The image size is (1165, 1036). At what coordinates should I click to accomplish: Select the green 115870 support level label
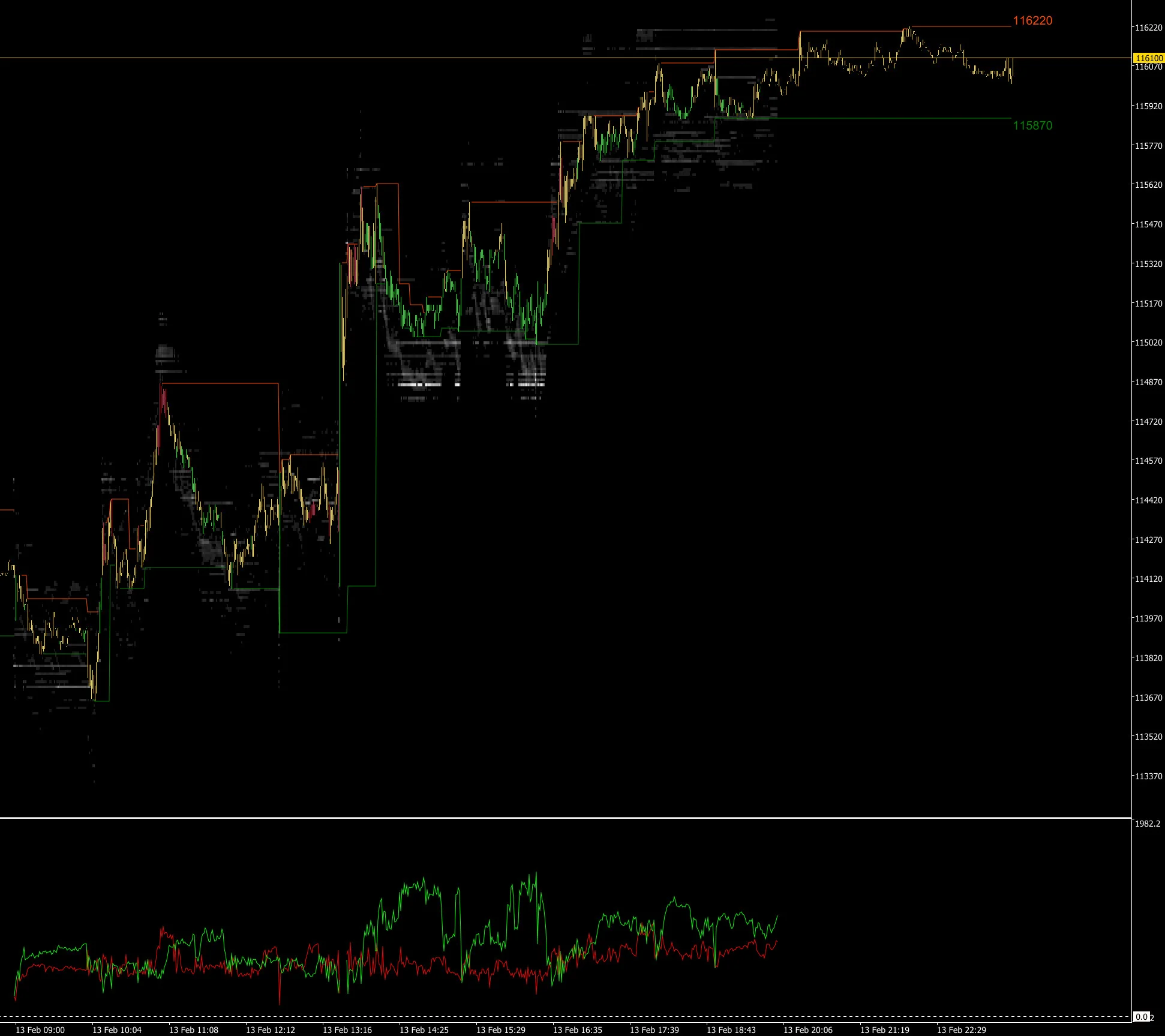tap(1032, 126)
